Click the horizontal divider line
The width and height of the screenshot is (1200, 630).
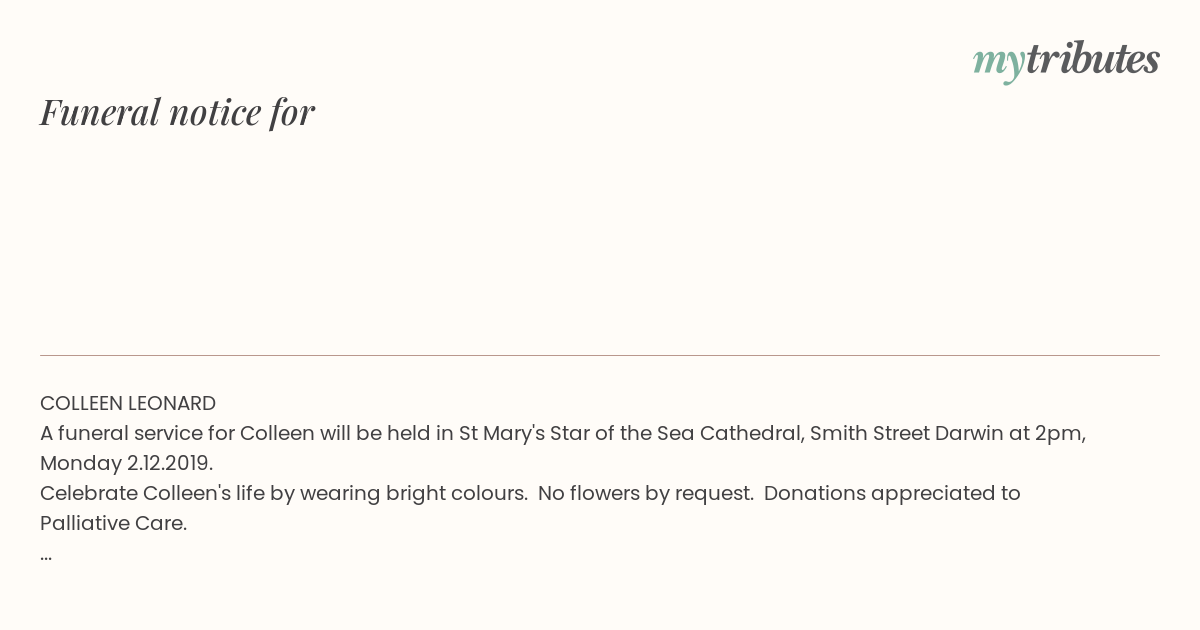tap(600, 355)
